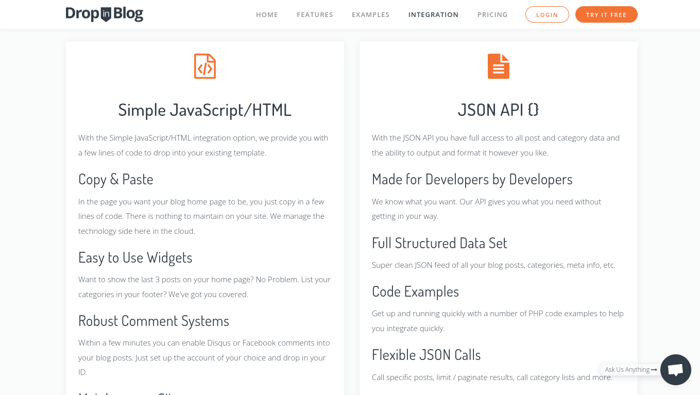The image size is (700, 395).
Task: Click the Code Examples heading
Action: [415, 291]
